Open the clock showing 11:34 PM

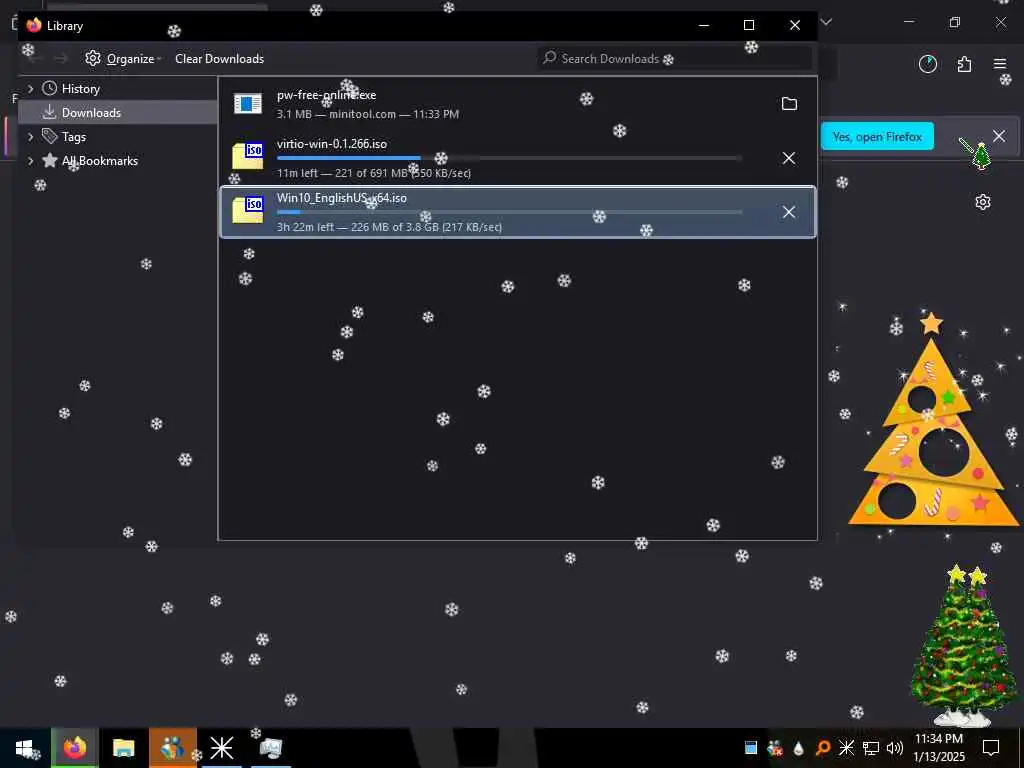pos(939,748)
